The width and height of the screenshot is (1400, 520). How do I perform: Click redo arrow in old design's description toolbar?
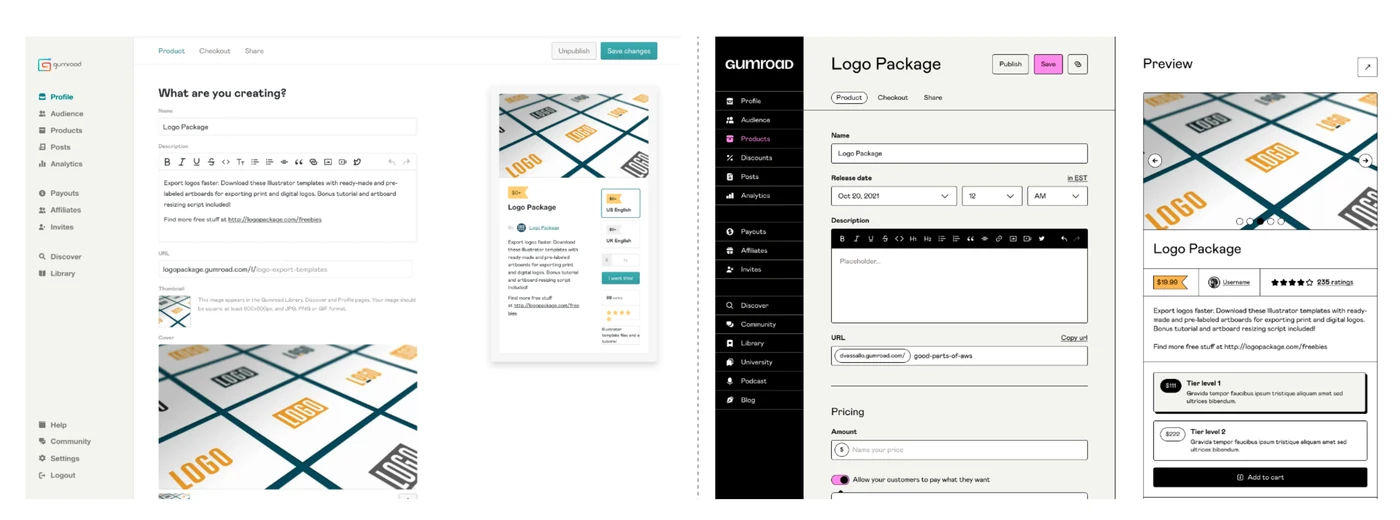point(406,162)
